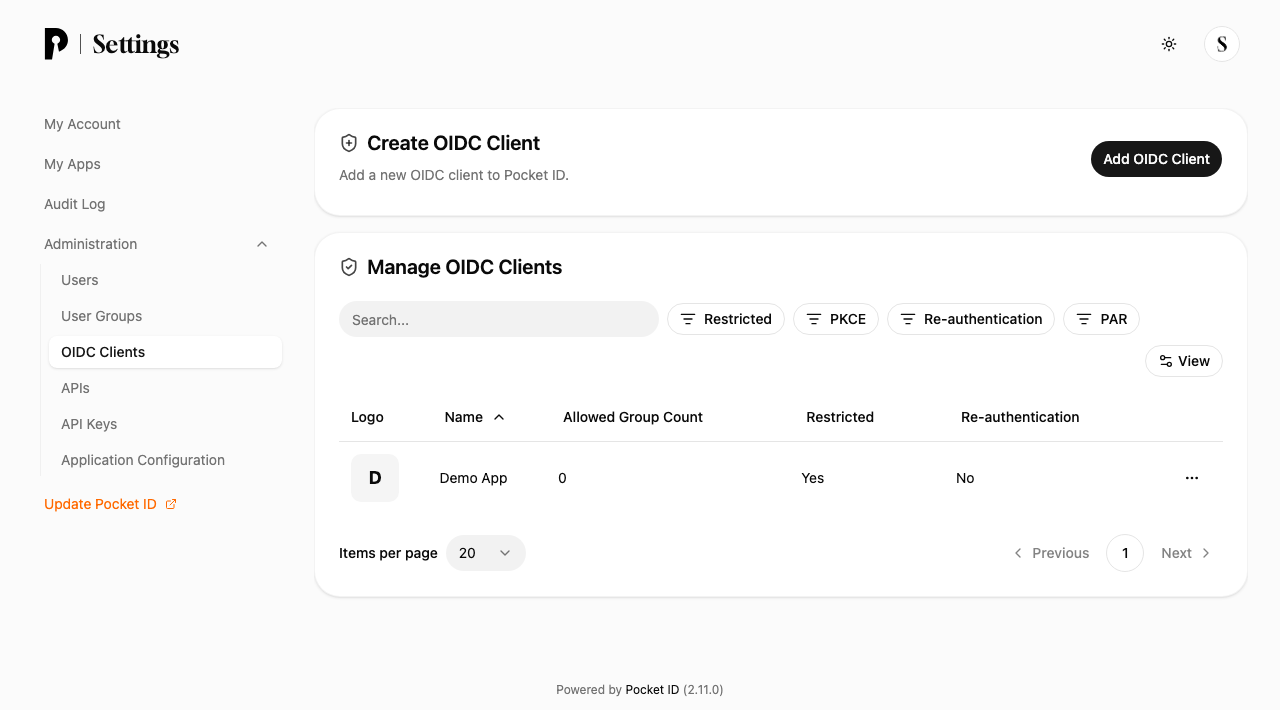Open the user avatar menu labeled S
The height and width of the screenshot is (720, 1280).
(1222, 44)
